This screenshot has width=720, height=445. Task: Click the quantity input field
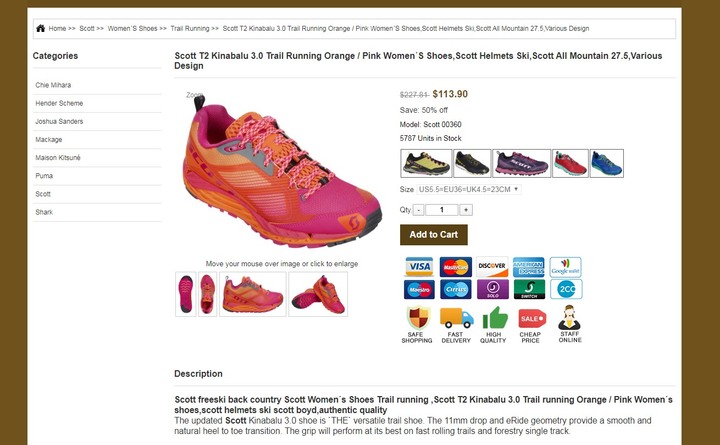coord(442,210)
